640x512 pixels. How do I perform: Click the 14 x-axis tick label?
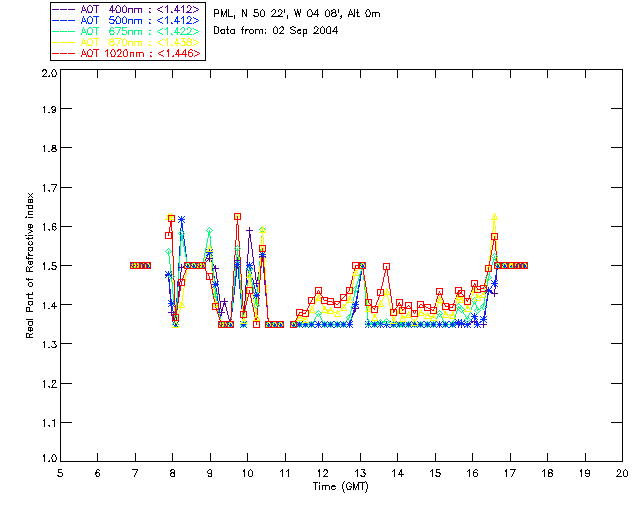pos(398,473)
